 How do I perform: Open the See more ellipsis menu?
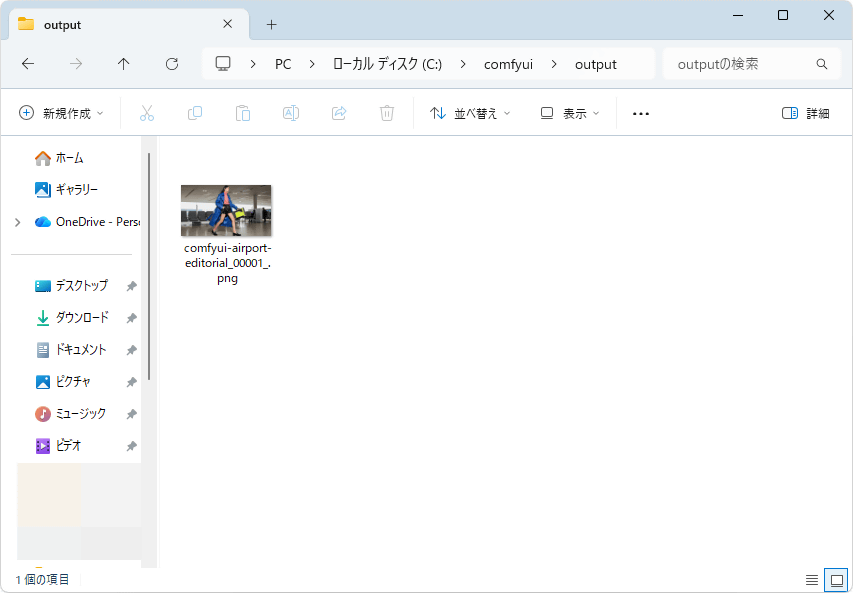[x=641, y=113]
